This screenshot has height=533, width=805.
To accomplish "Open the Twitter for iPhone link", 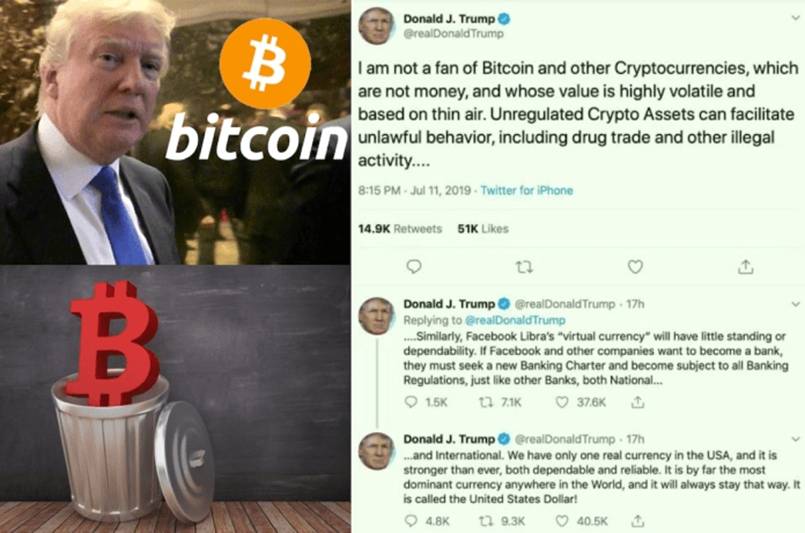I will pos(527,191).
